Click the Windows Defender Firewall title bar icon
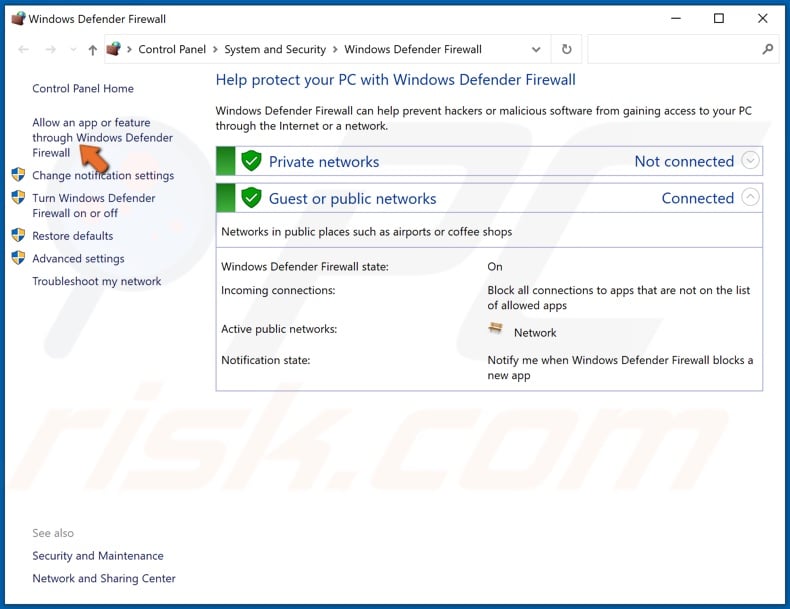Image resolution: width=790 pixels, height=609 pixels. 18,19
